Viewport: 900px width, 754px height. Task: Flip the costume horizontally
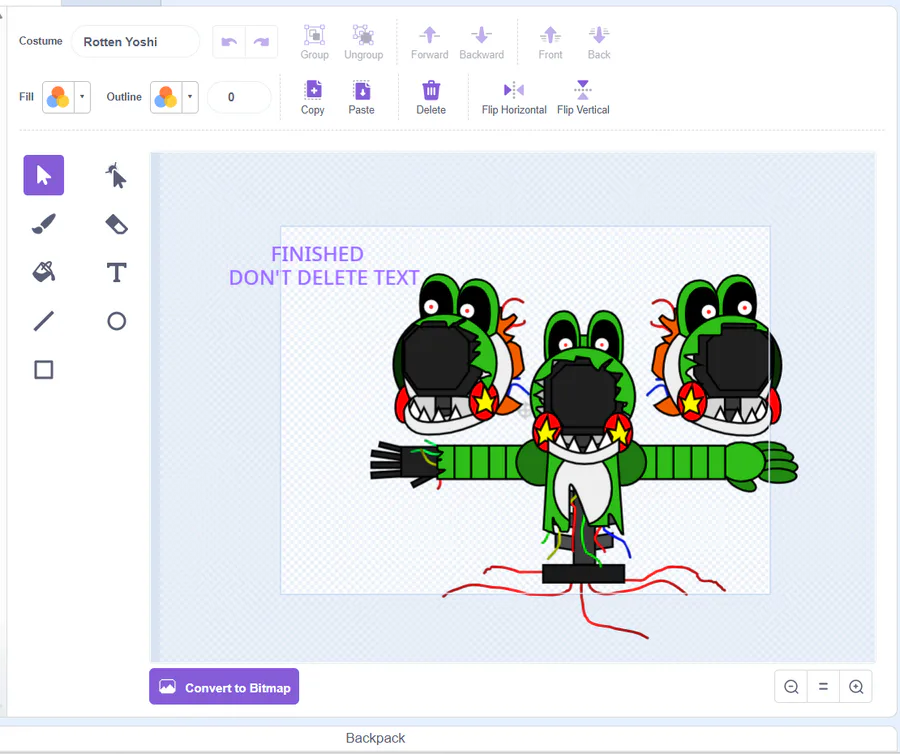(514, 98)
